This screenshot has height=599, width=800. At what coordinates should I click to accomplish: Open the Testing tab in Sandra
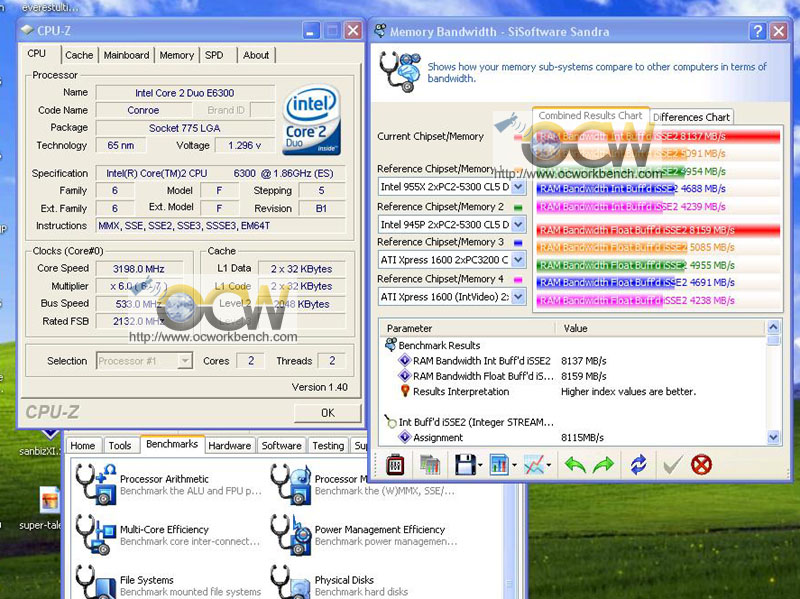pos(328,445)
